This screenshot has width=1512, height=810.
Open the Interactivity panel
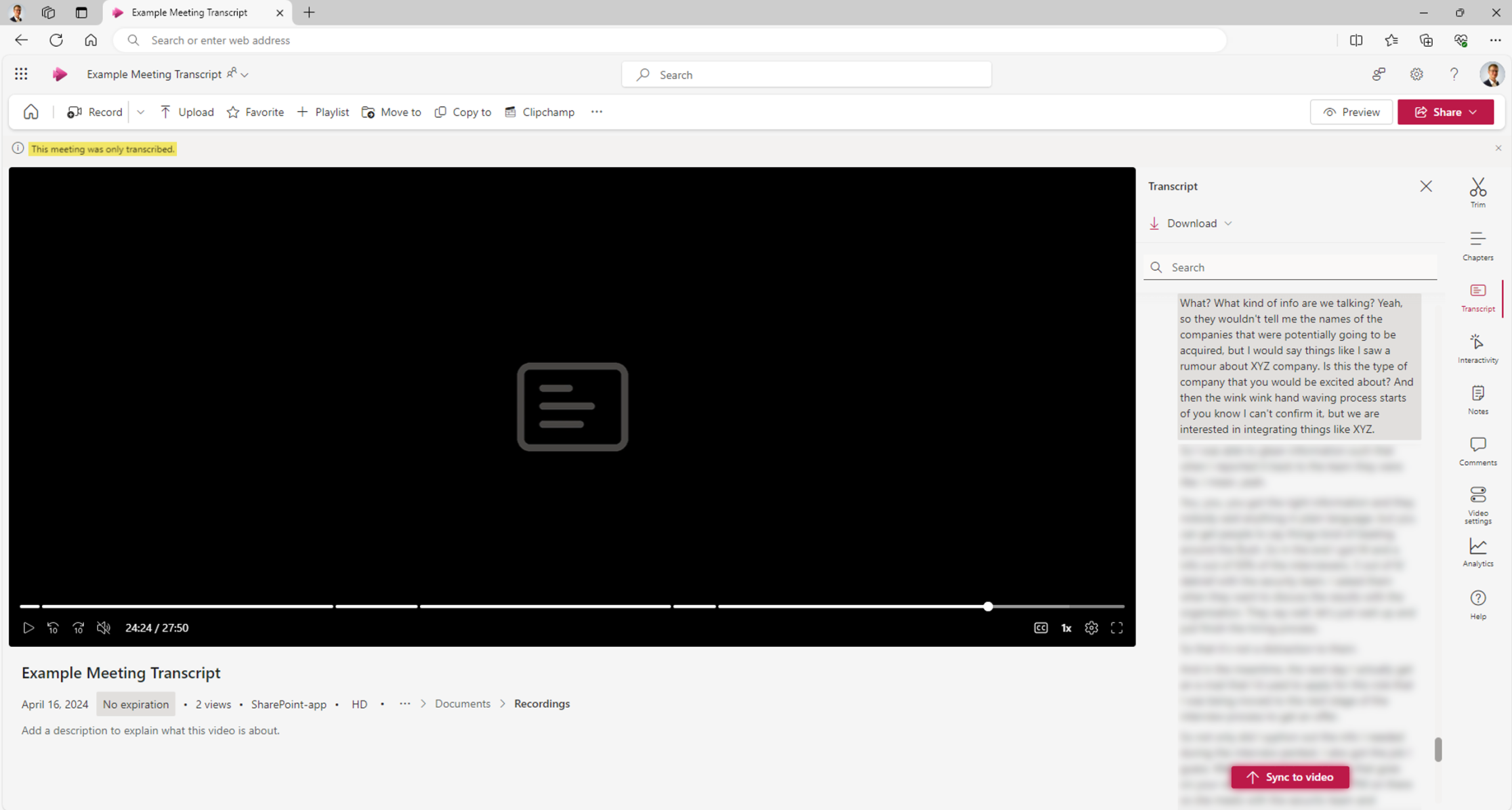[1477, 347]
